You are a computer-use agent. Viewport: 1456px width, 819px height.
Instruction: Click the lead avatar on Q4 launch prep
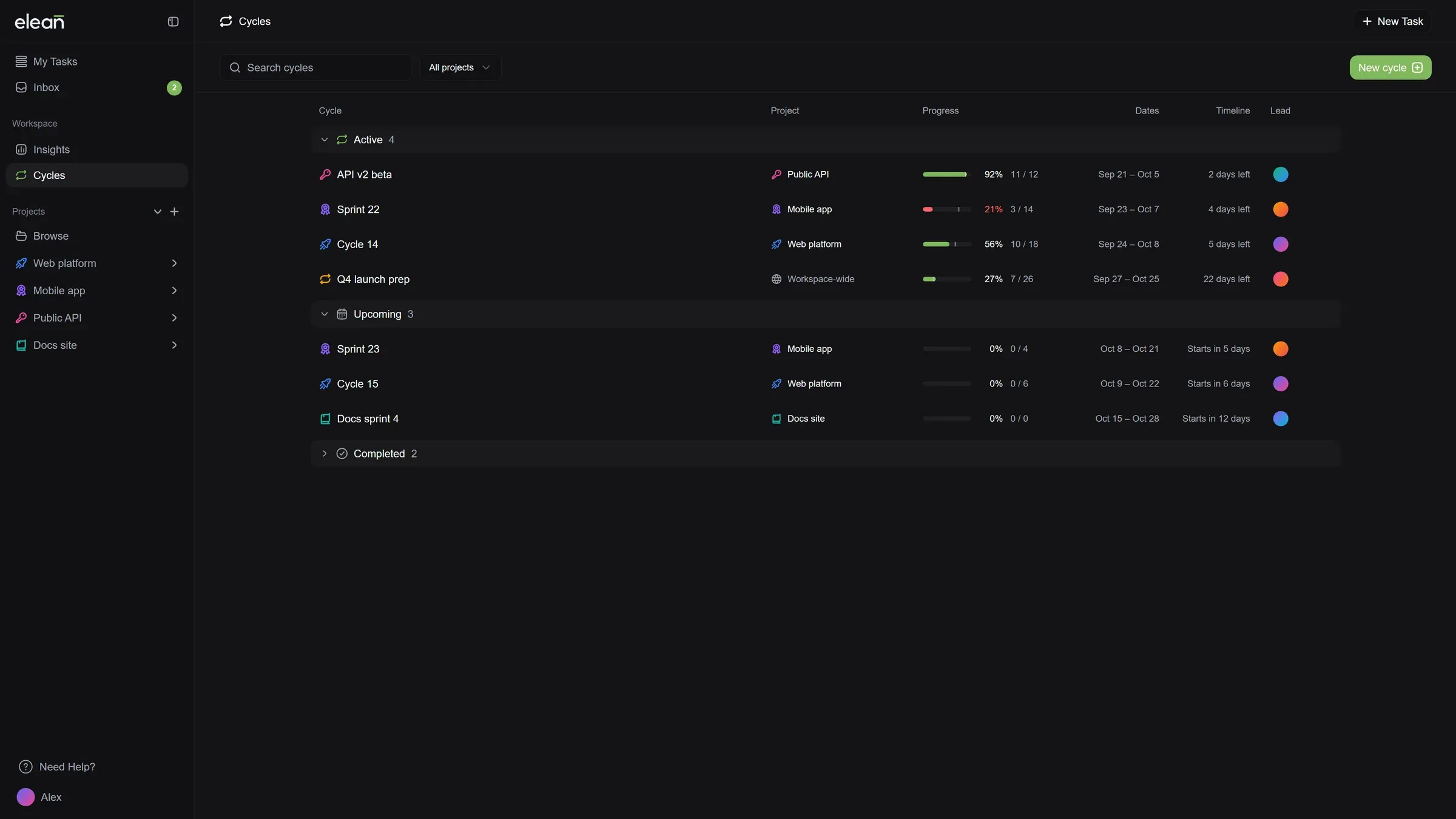point(1280,279)
